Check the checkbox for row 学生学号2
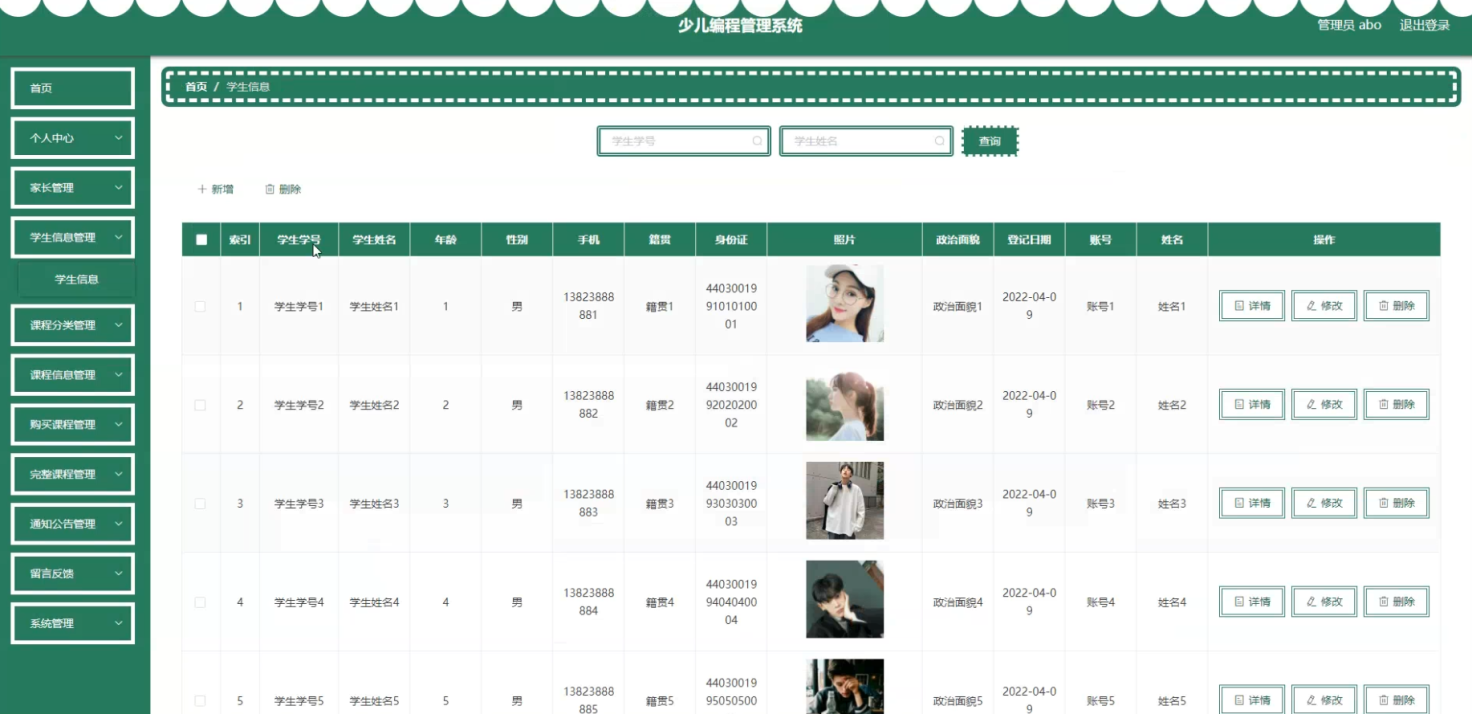The image size is (1472, 714). 200,405
